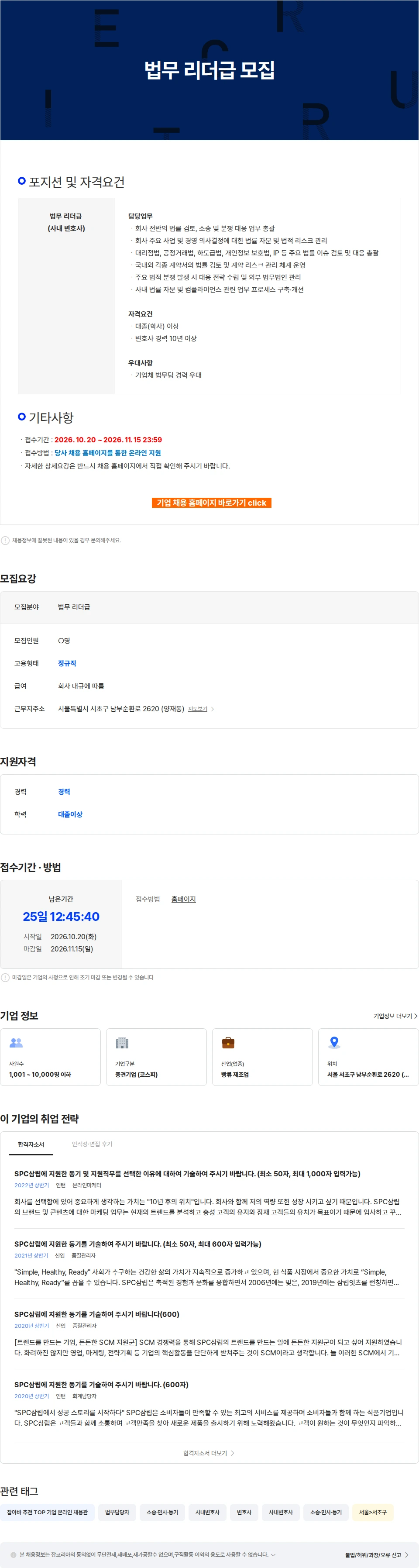This screenshot has width=419, height=1568.
Task: Click the chevron next to 지도보기
Action: tap(212, 709)
